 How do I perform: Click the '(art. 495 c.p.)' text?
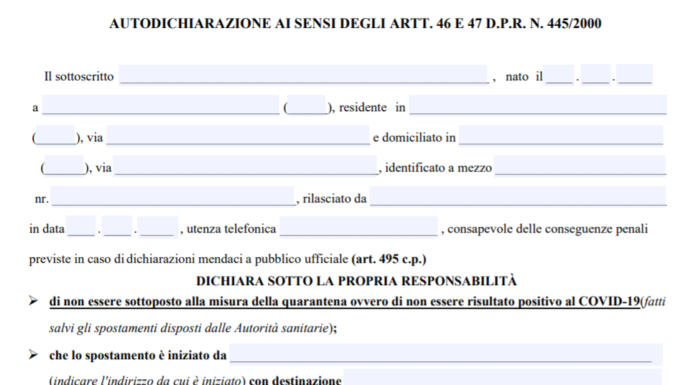(388, 259)
